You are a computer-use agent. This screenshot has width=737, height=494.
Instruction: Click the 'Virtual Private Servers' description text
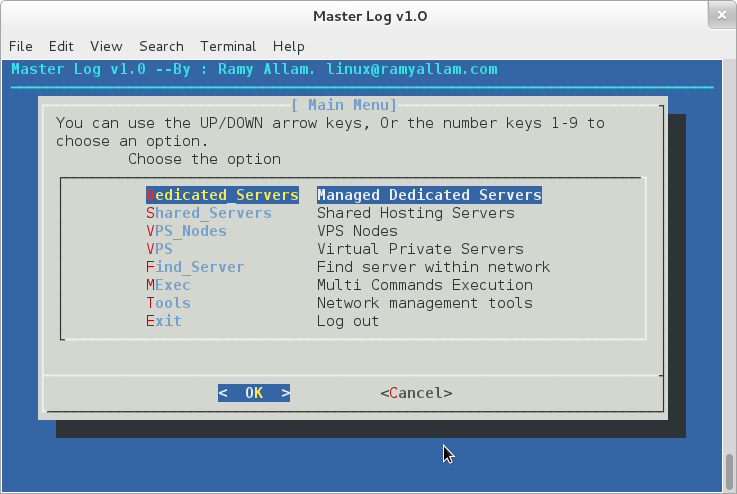click(420, 249)
